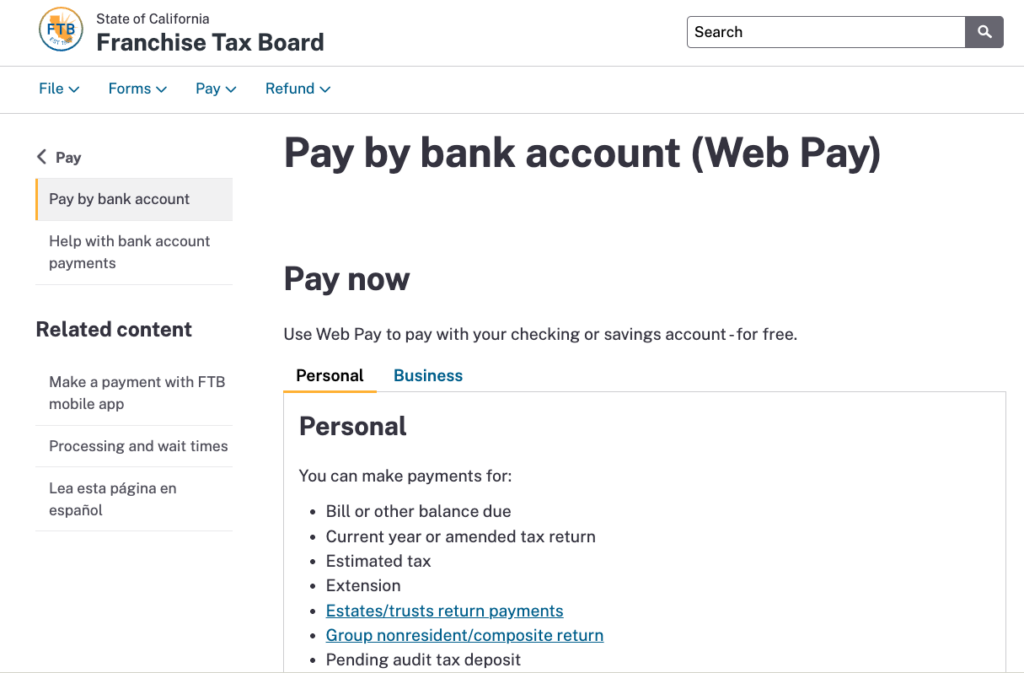Image resolution: width=1024 pixels, height=673 pixels.
Task: Go to Franchise Tax Board home title
Action: click(x=210, y=42)
